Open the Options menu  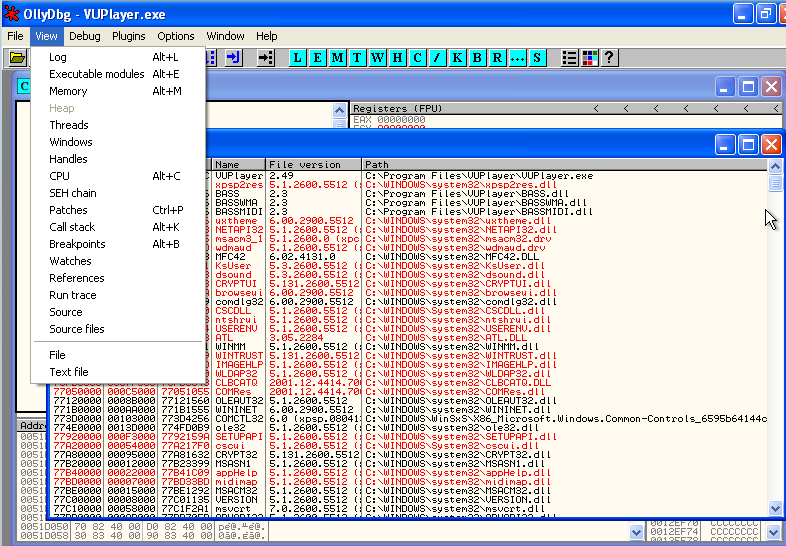pos(175,36)
